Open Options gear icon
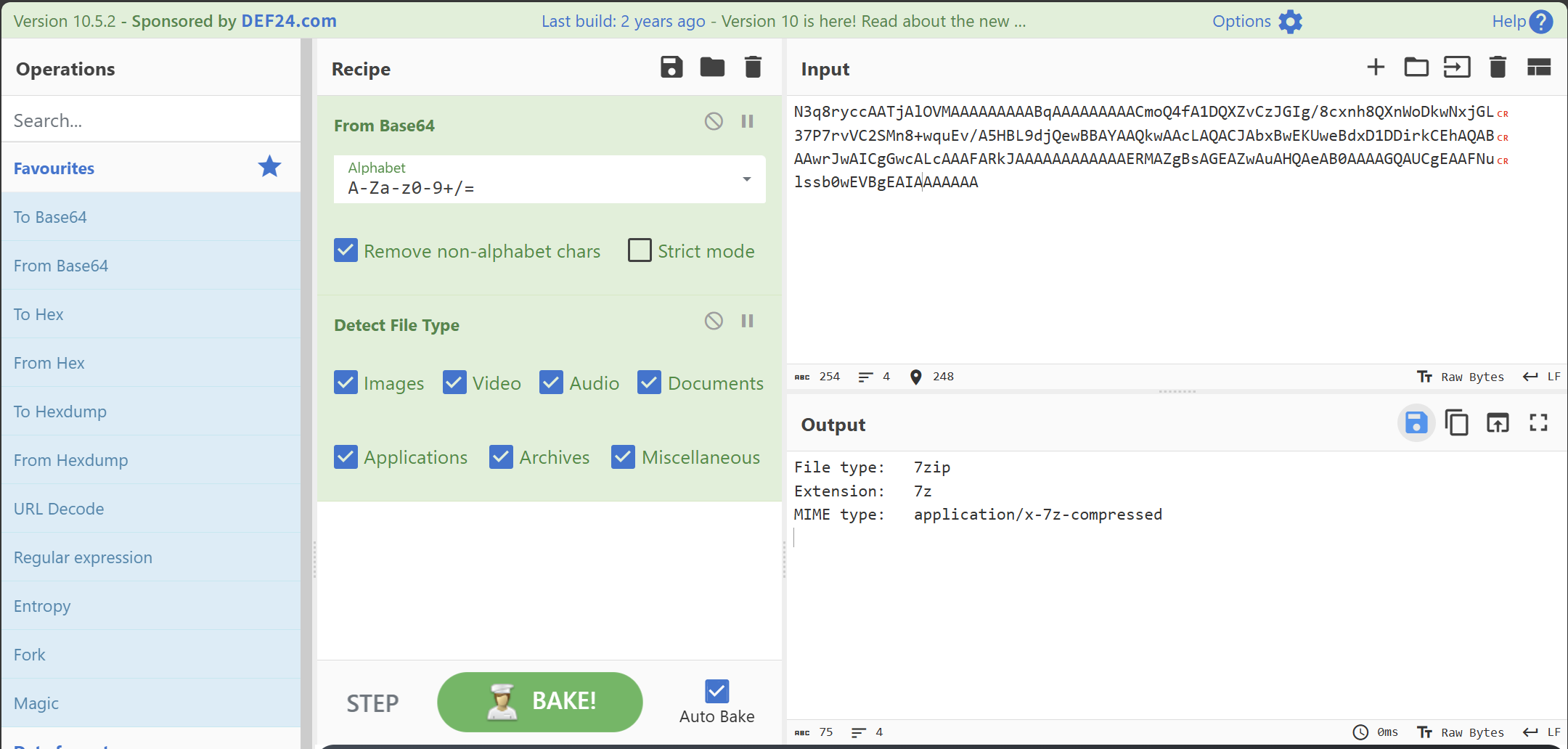Viewport: 1568px width, 749px height. coord(1290,22)
